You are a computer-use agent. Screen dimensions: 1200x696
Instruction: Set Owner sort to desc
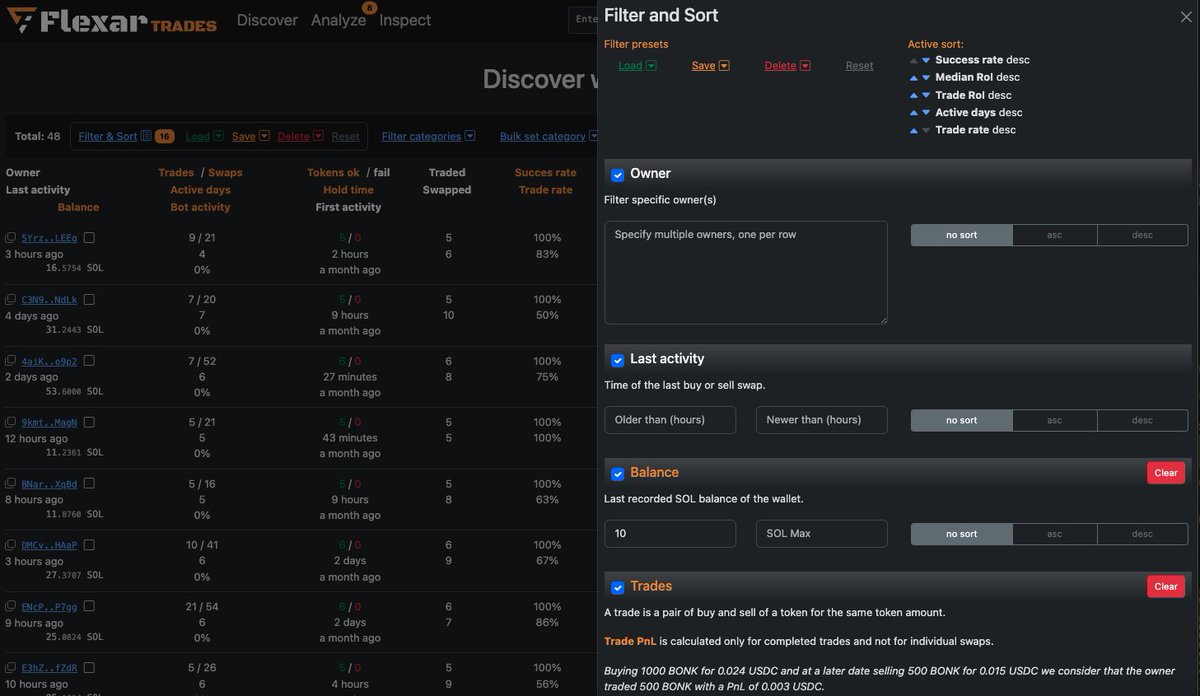click(1142, 235)
